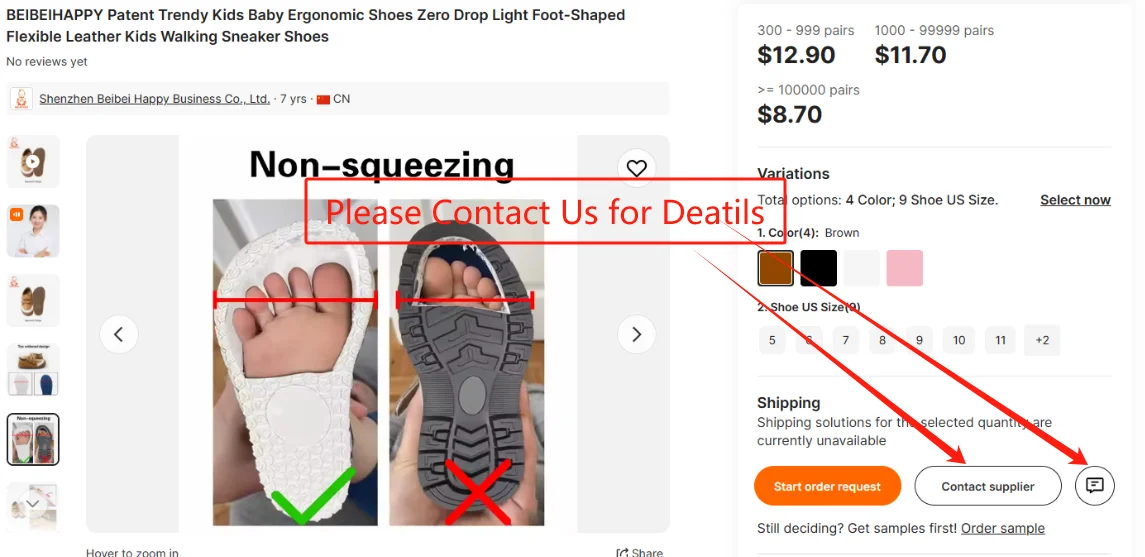Open the Order sample link
Viewport: 1145px width, 557px height.
click(1003, 529)
